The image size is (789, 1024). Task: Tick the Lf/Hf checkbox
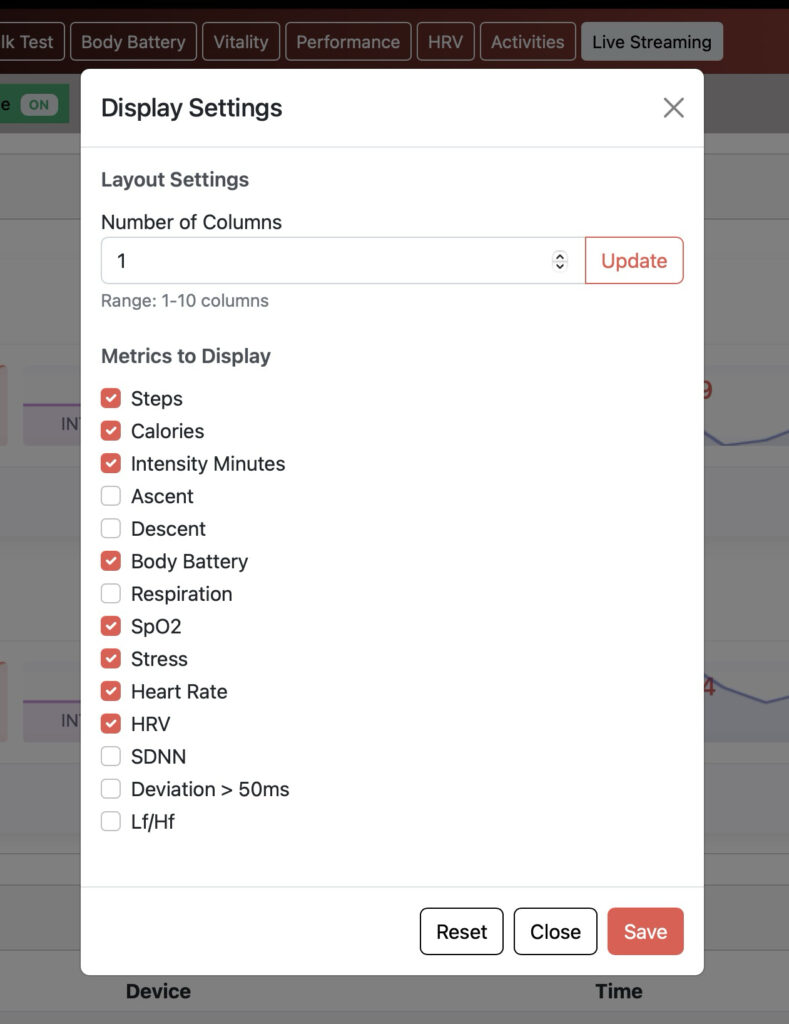click(x=111, y=822)
